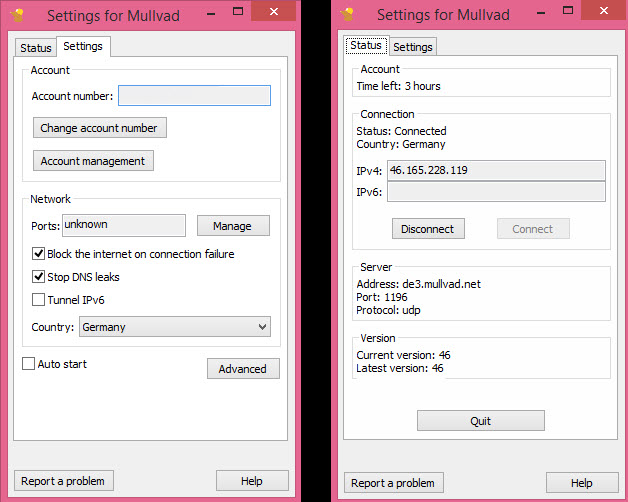Click 'Country: Germany' status text
628x502 pixels.
(x=401, y=144)
